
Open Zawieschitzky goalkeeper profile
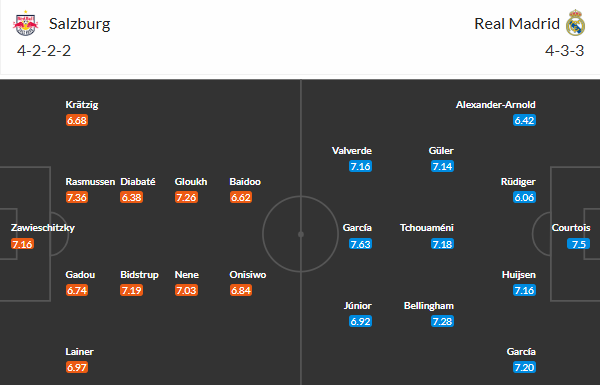43,228
